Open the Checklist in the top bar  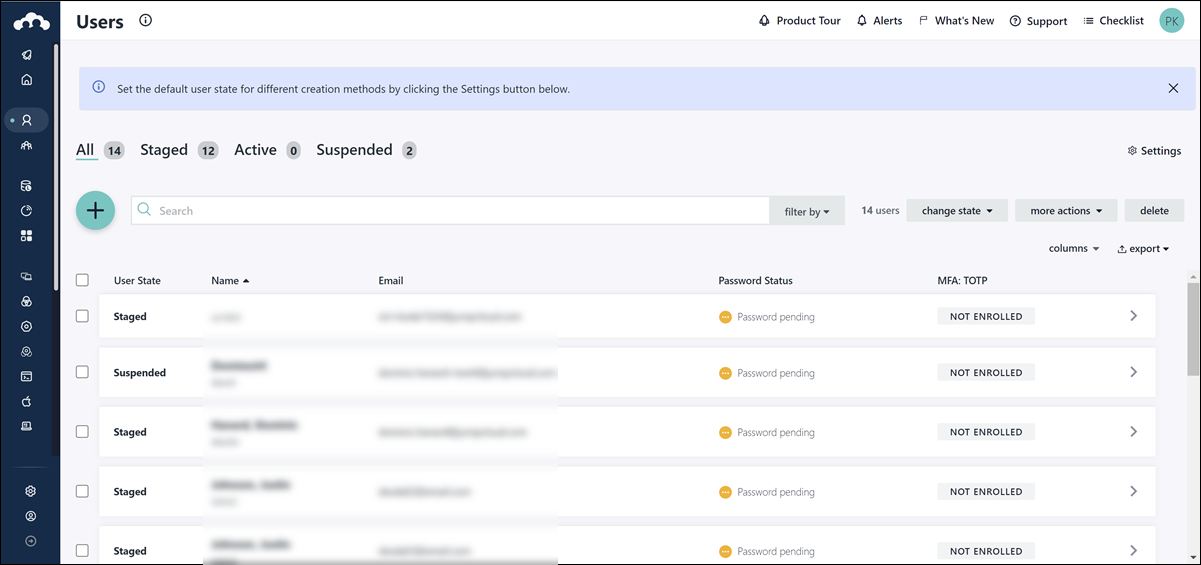[x=1113, y=20]
